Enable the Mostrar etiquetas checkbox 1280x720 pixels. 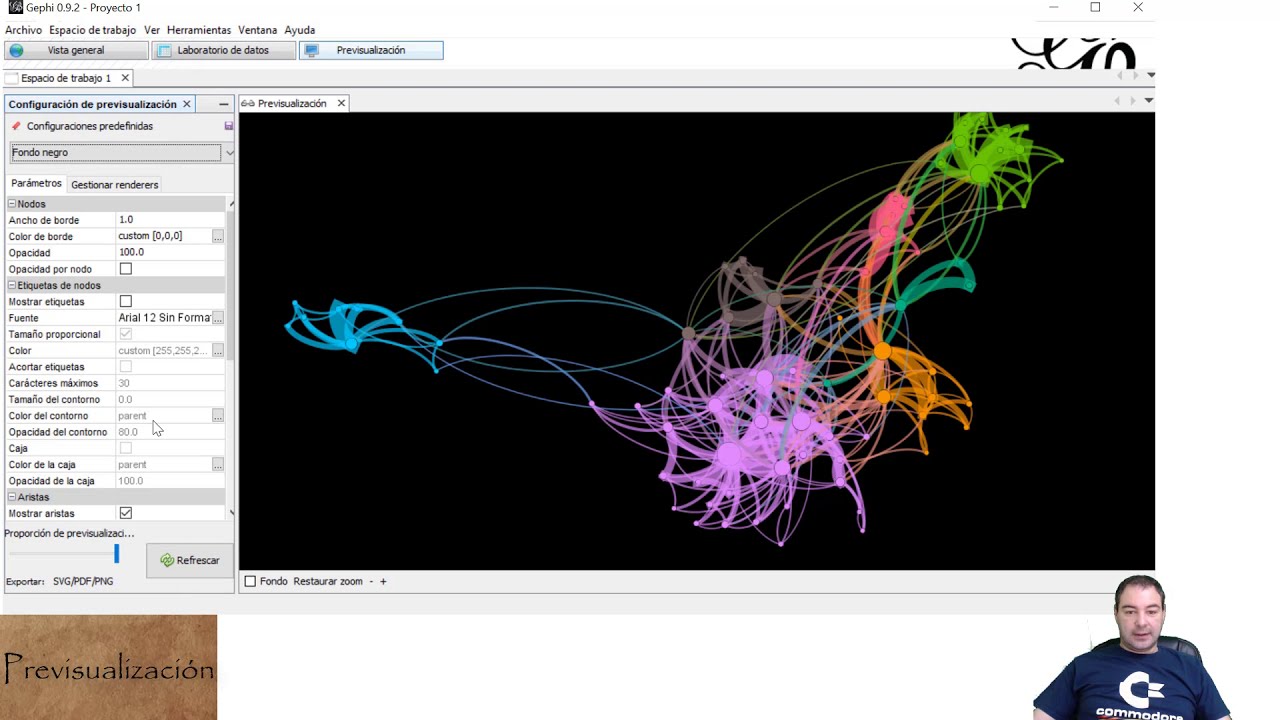(125, 301)
